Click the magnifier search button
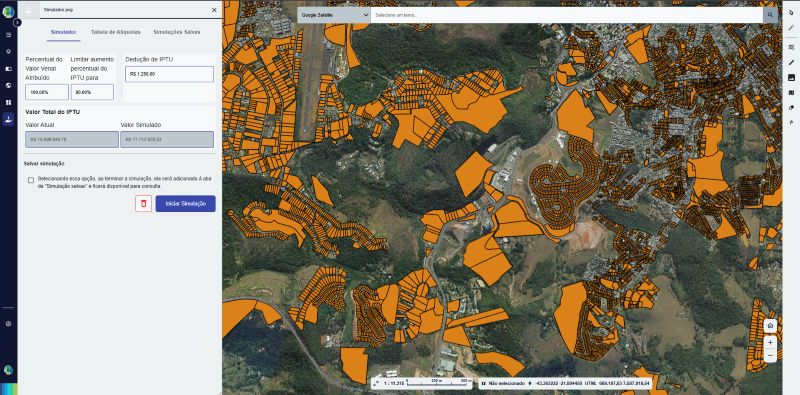Viewport: 800px width, 395px height. 770,15
